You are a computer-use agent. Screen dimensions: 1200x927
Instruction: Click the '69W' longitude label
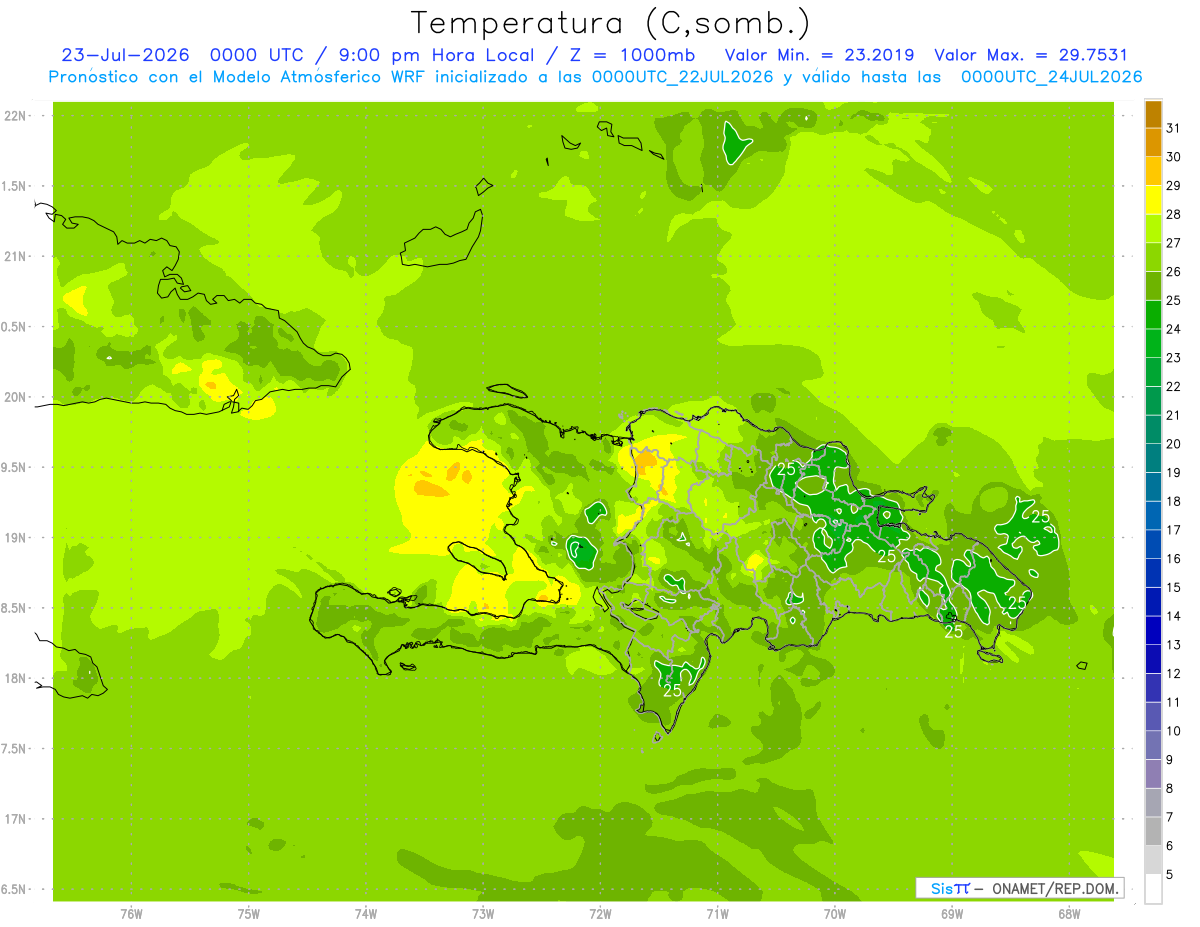tap(952, 913)
